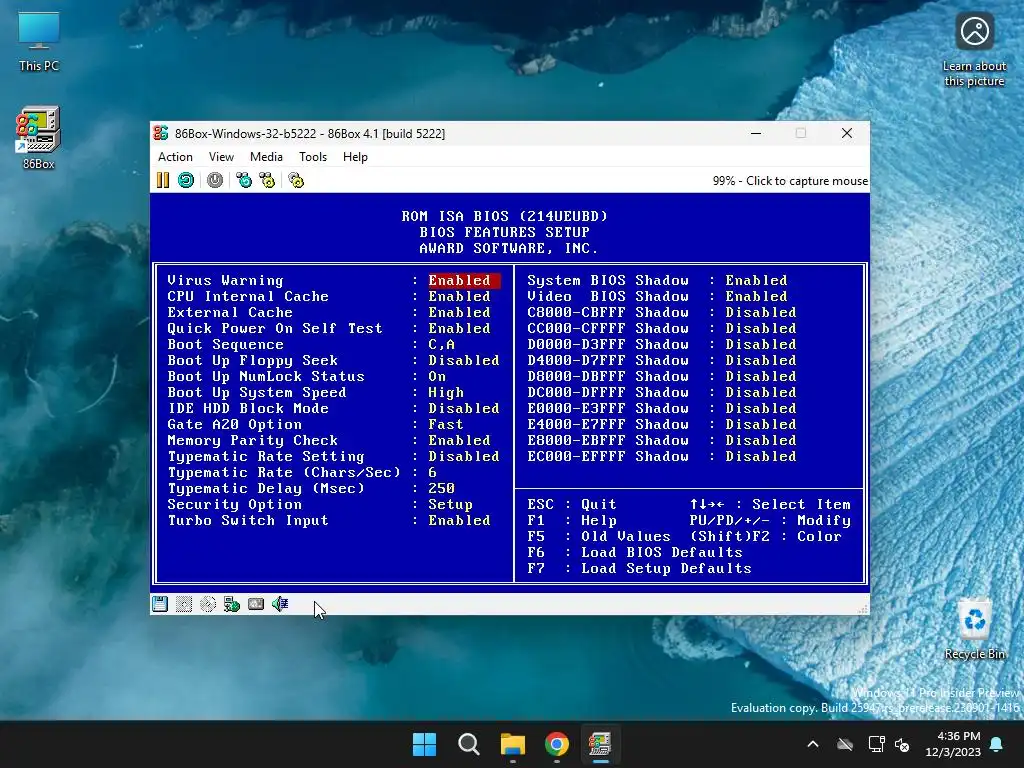Click the 'System BIOS Shadow' label
Screen dimensions: 1024x768
click(x=608, y=280)
